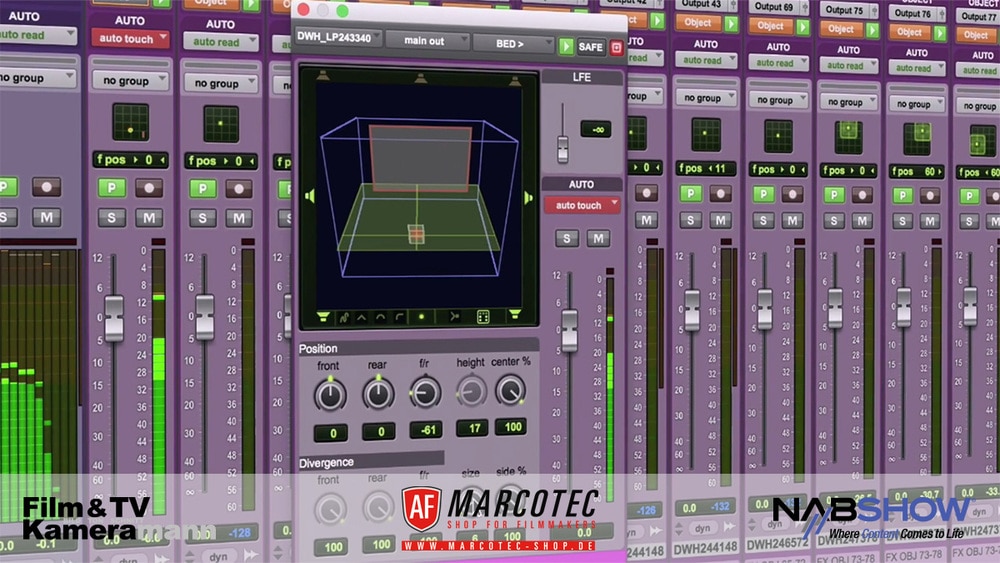
Task: Open the BED > dropdown in the panner window
Action: click(513, 44)
